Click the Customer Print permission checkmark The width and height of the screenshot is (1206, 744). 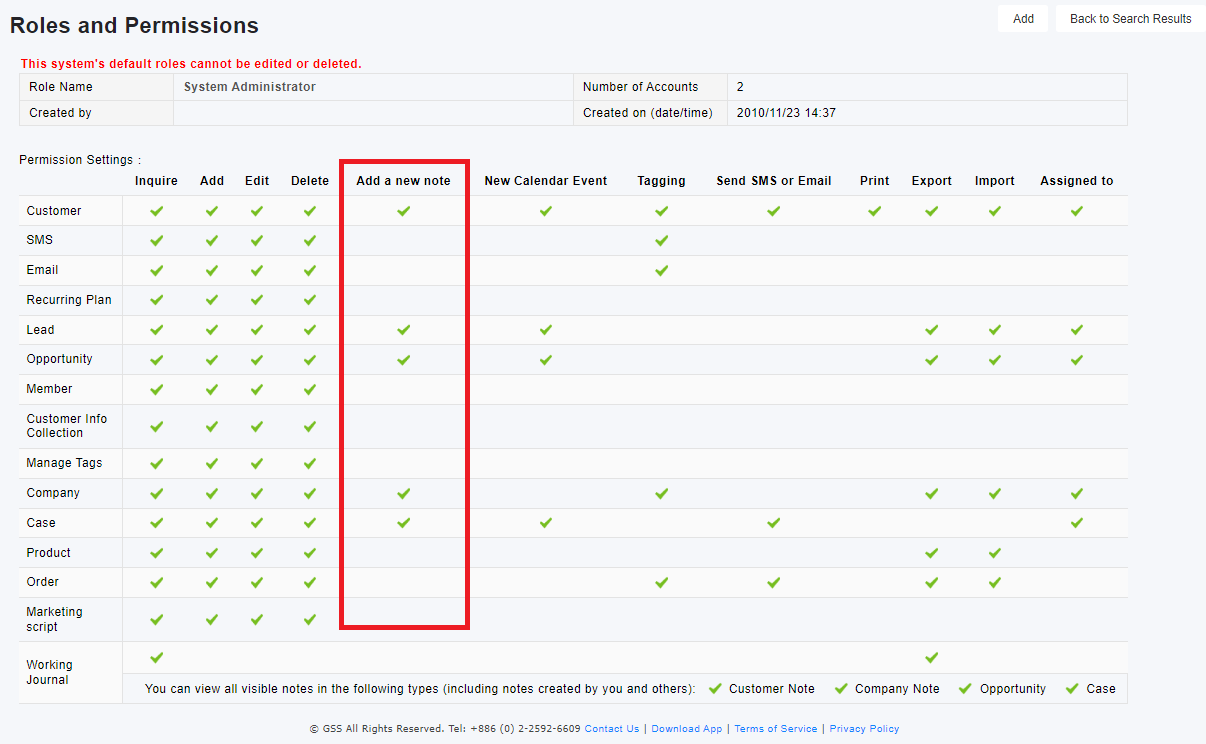874,211
